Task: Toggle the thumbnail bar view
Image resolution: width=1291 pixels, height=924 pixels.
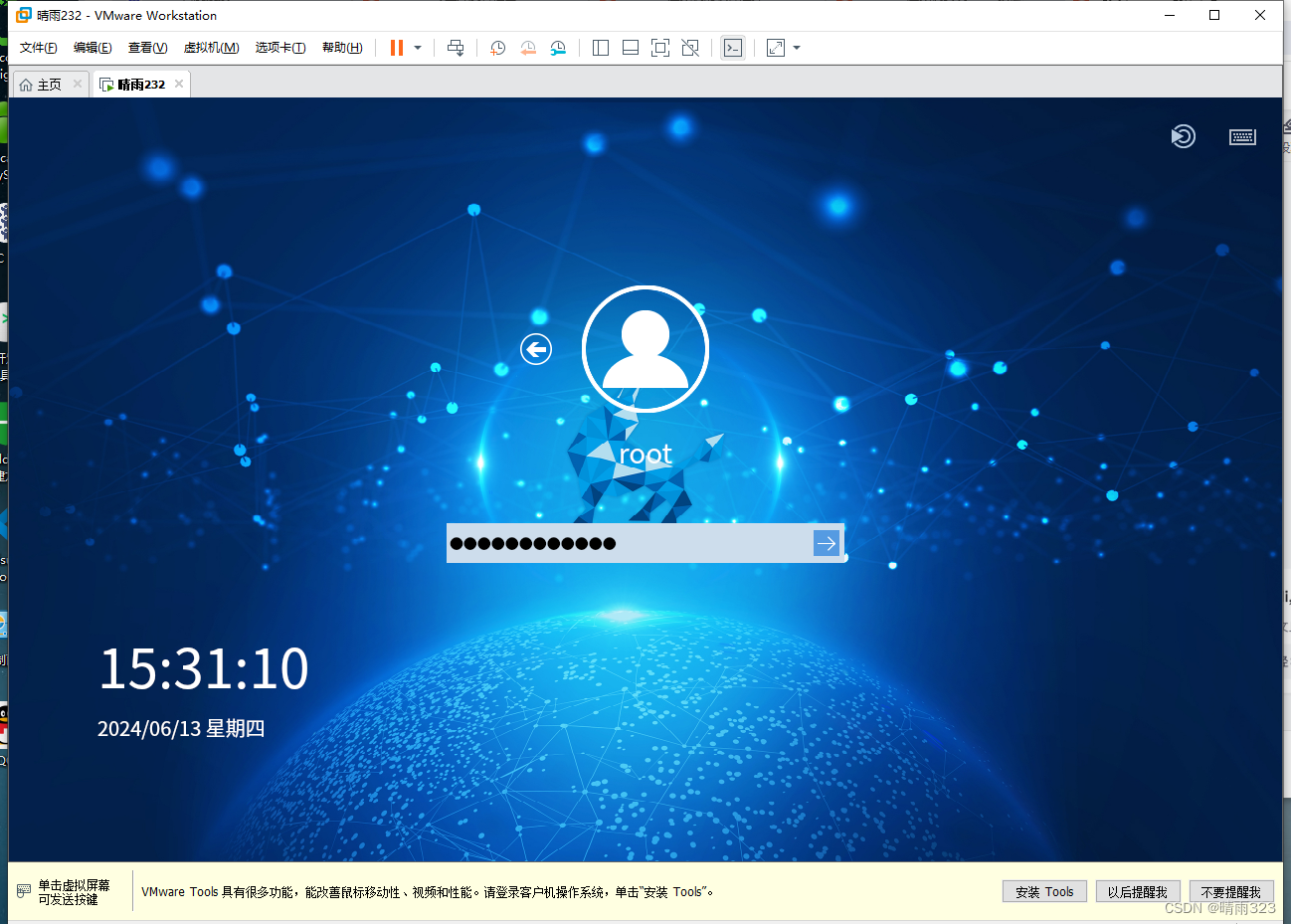Action: [631, 48]
